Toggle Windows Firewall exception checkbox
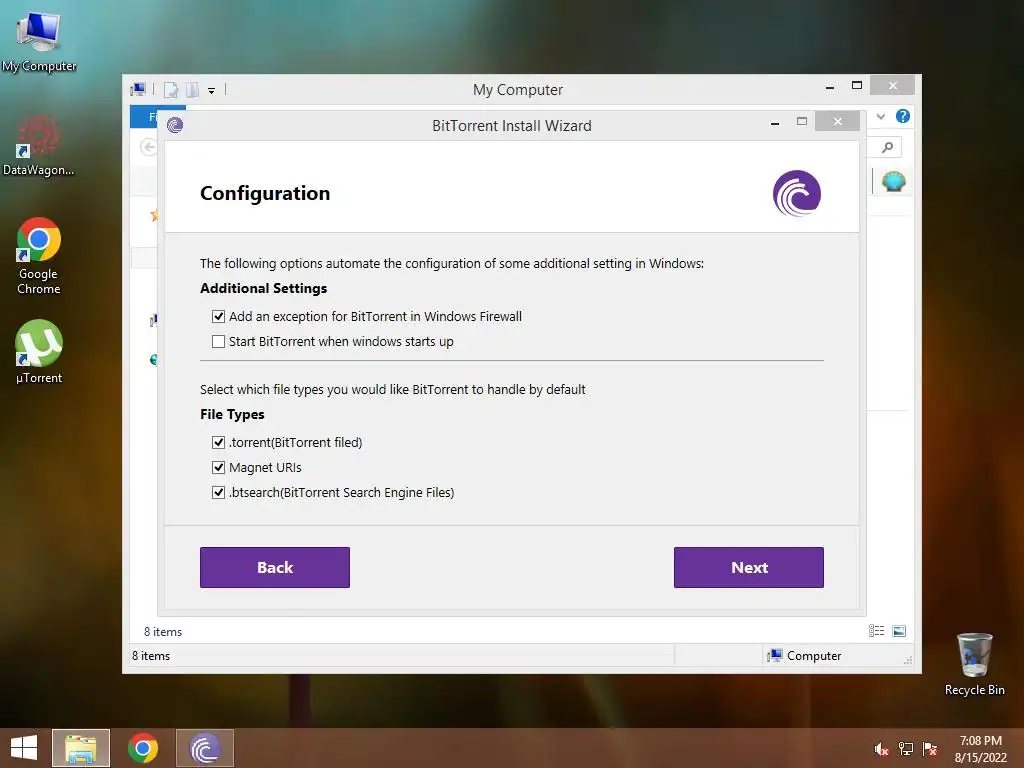This screenshot has height=768, width=1024. [x=218, y=317]
